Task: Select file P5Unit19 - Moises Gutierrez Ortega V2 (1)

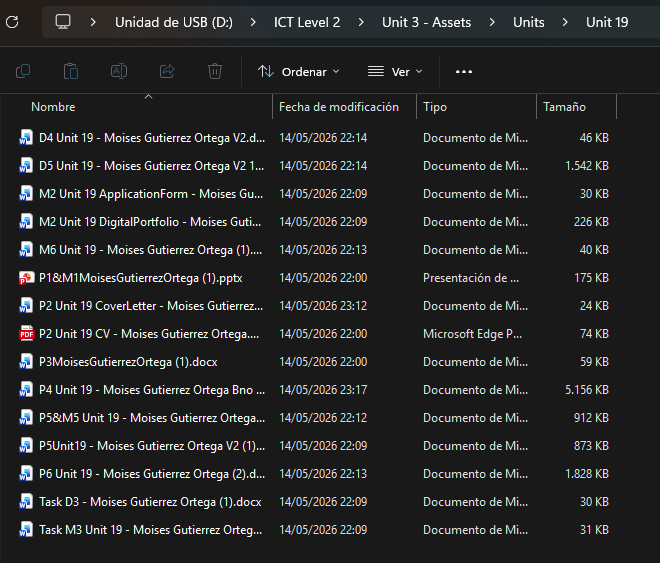Action: coord(152,446)
